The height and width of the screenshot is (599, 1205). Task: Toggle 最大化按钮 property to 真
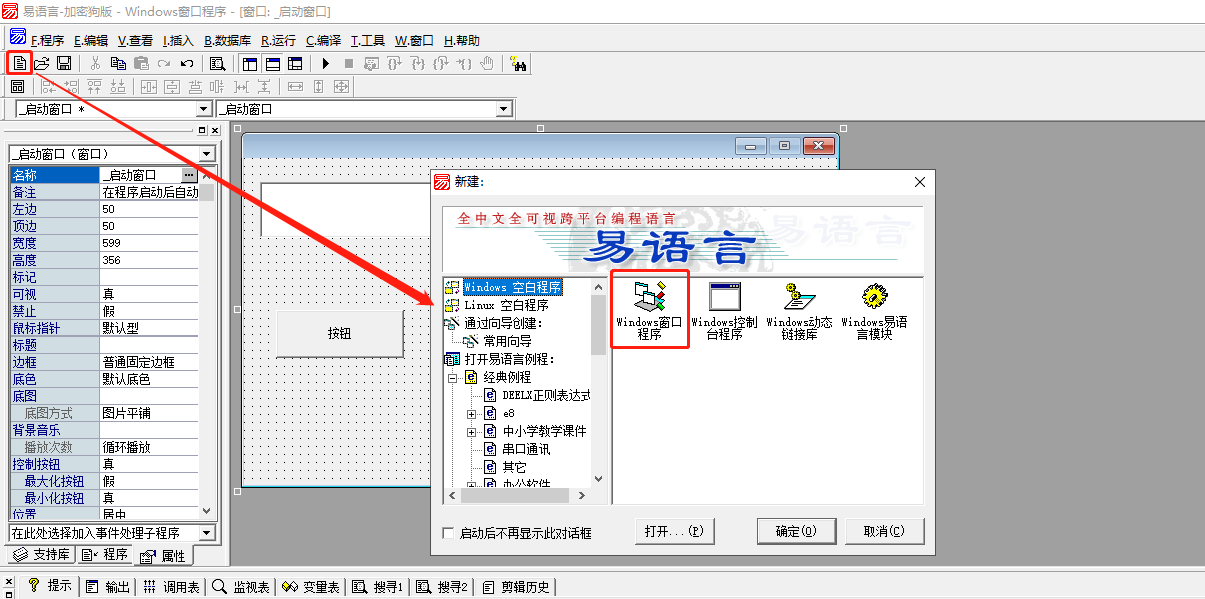[148, 481]
